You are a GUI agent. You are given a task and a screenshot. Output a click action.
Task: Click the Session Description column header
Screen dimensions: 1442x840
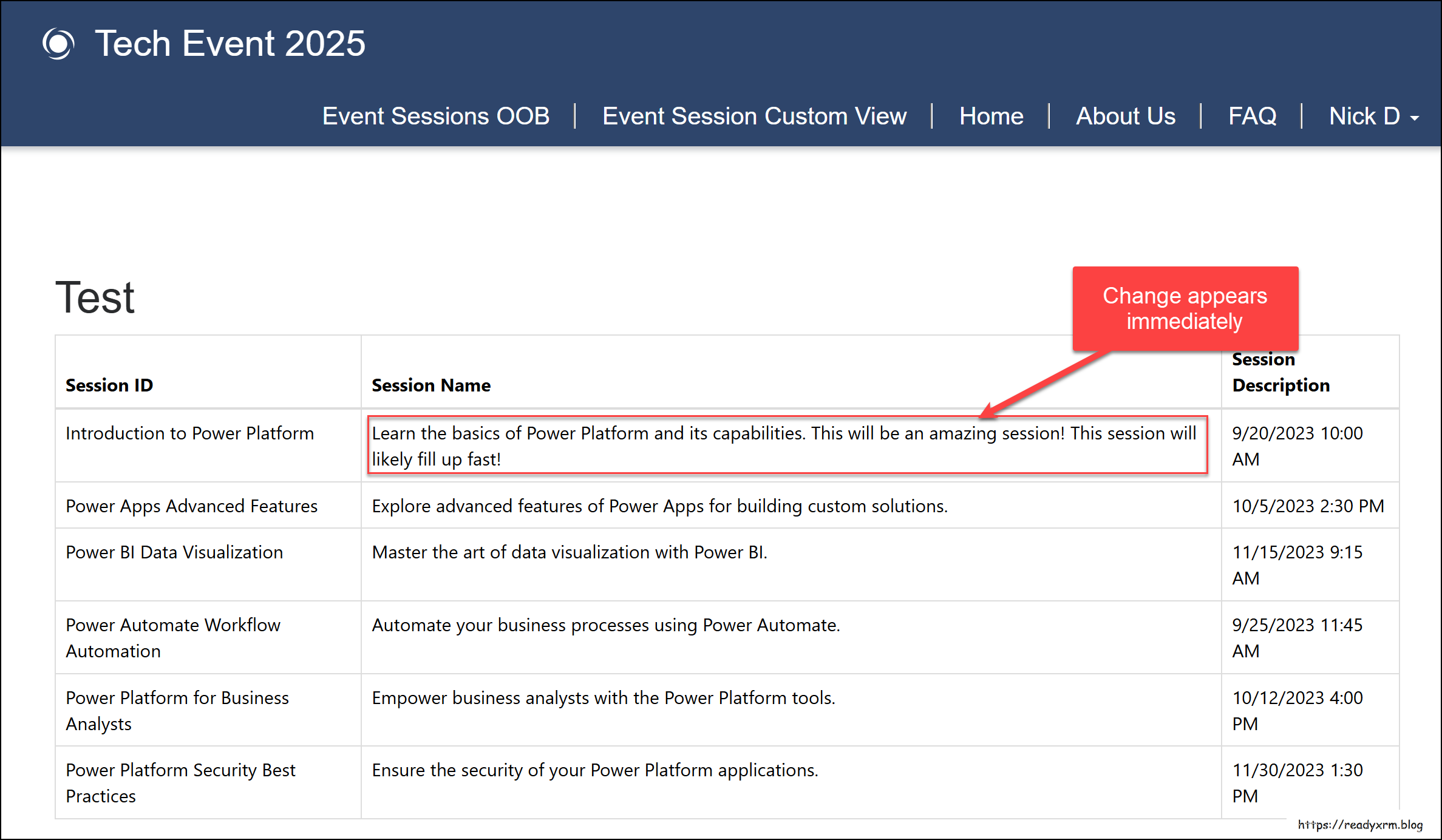(1279, 371)
